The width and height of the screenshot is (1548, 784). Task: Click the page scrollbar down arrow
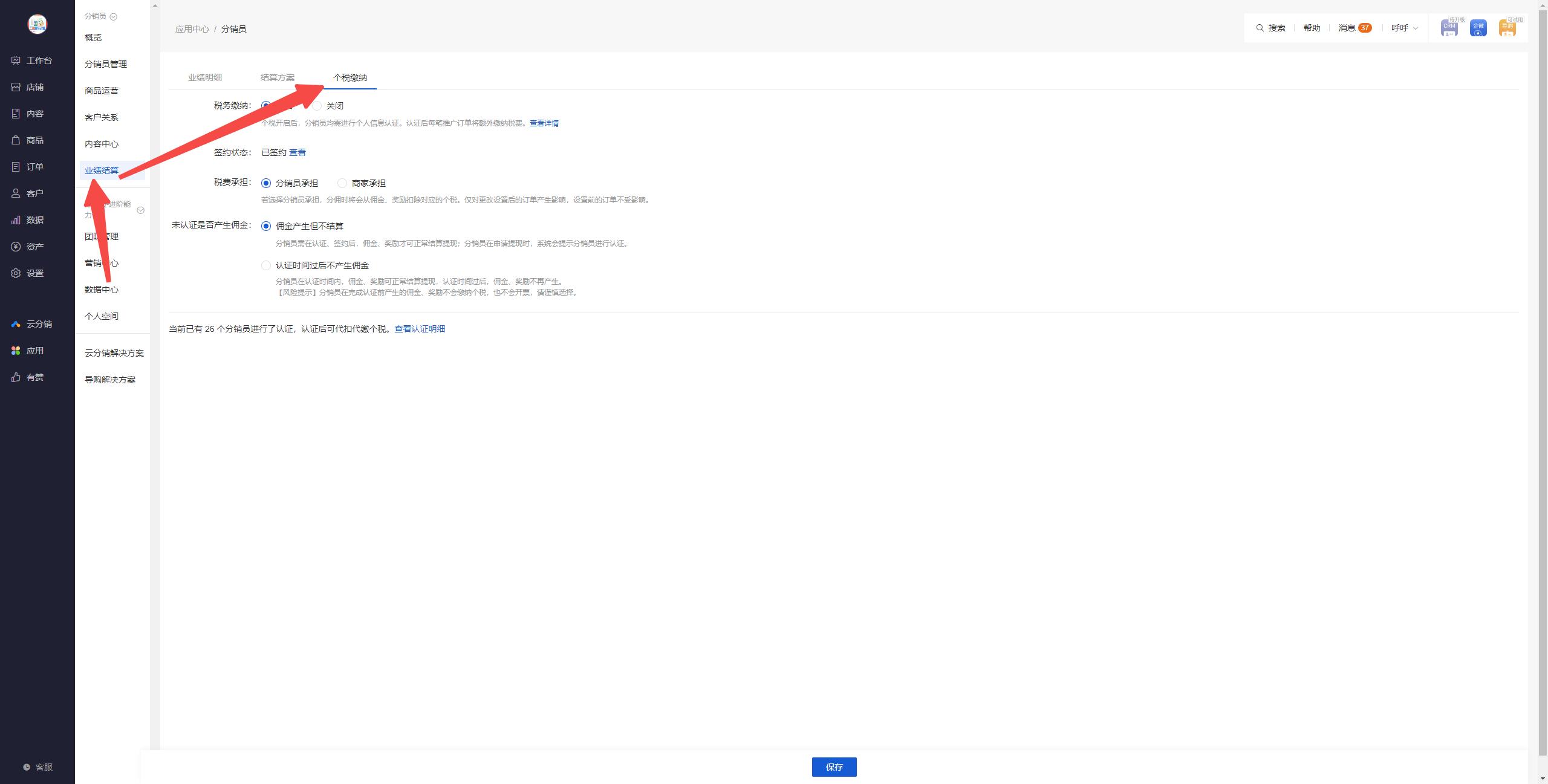1543,779
